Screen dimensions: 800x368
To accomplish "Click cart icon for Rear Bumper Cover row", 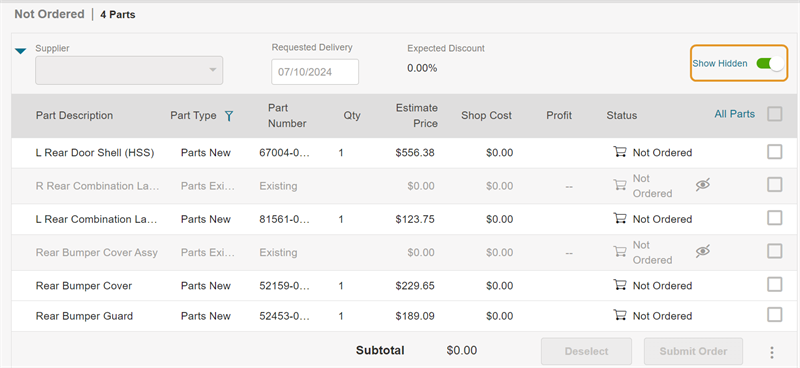I will tap(620, 284).
